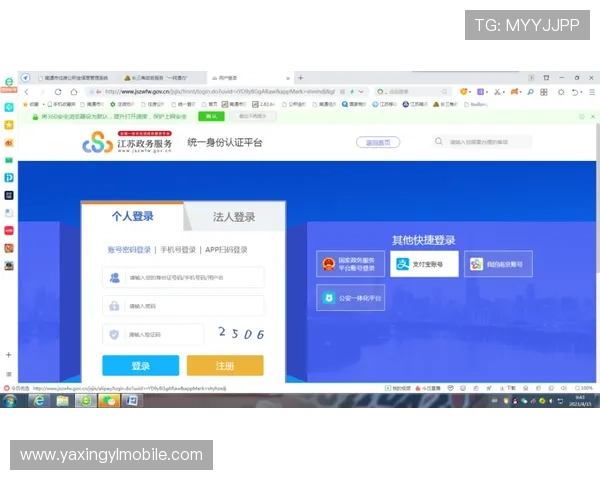Click the 360 browser address bar

[x=220, y=92]
